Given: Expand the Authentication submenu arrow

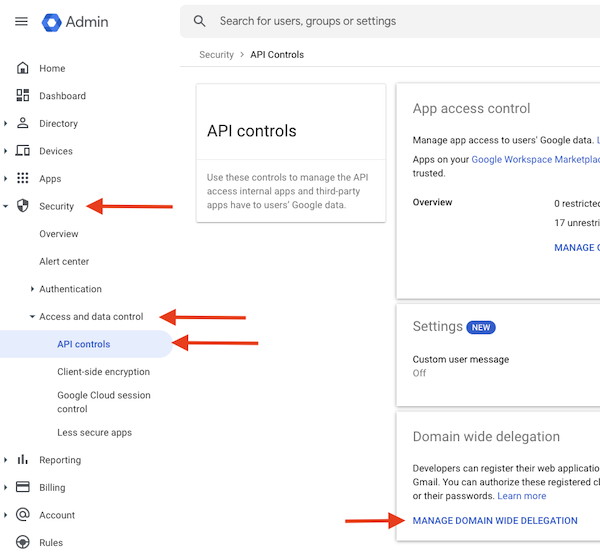Looking at the screenshot, I should click(32, 289).
